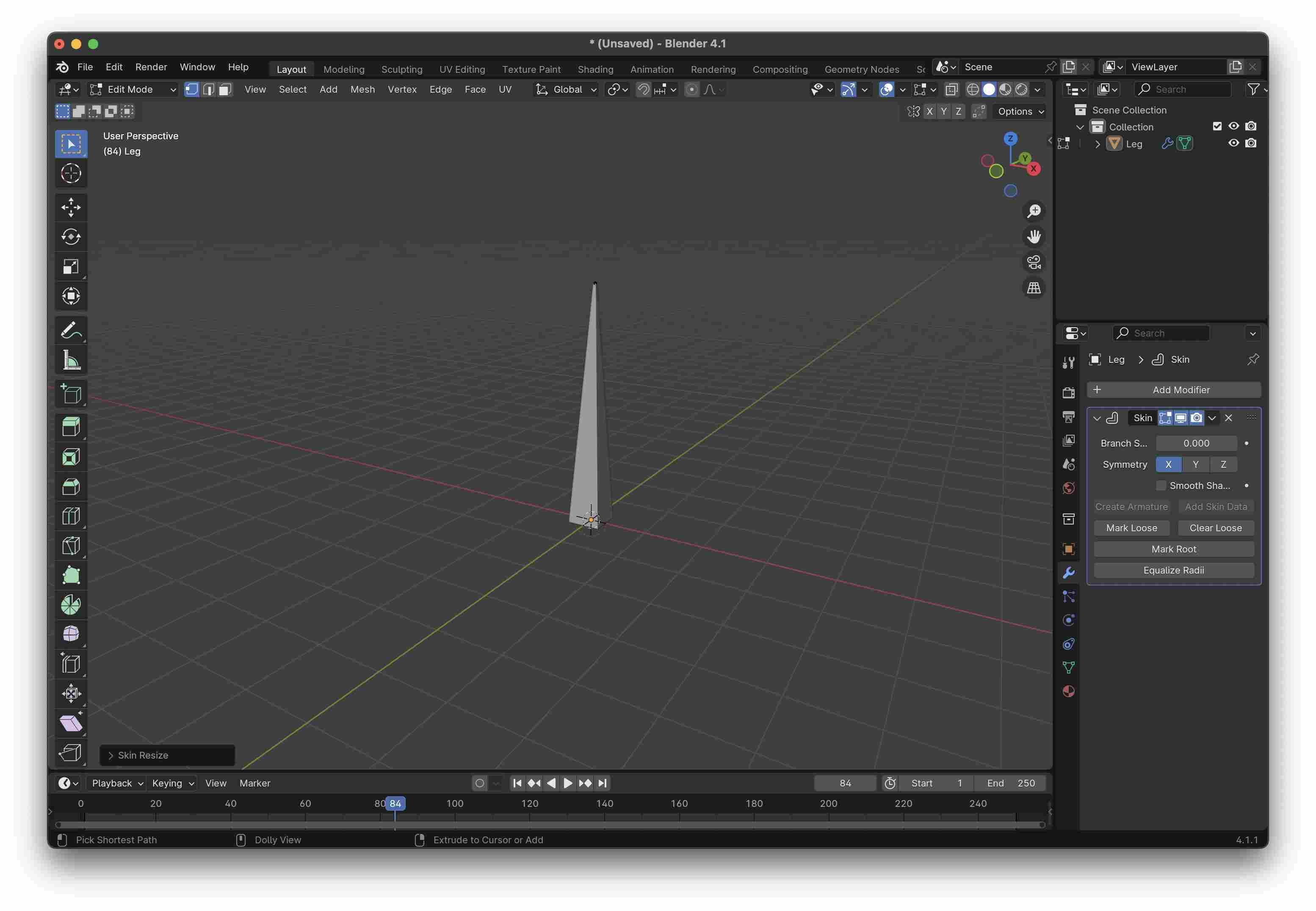Screen dimensions: 1316x911
Task: Open the Object Data properties tab
Action: (x=1069, y=667)
